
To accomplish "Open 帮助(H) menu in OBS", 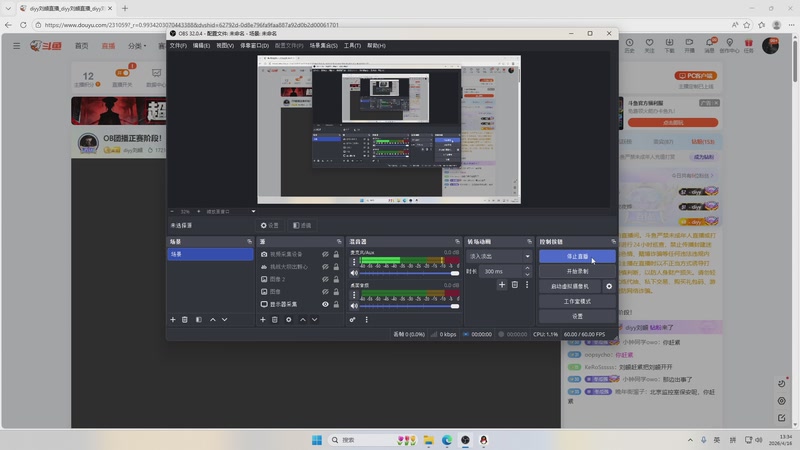I will tap(377, 45).
